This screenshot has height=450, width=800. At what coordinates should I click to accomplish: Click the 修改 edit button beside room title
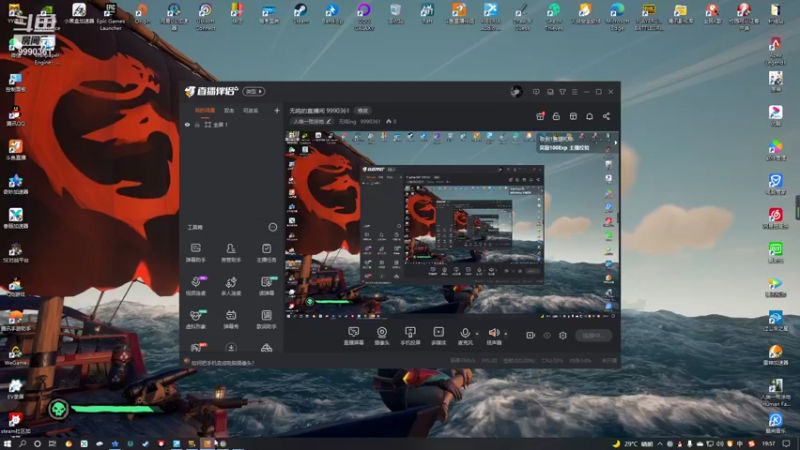click(x=362, y=111)
